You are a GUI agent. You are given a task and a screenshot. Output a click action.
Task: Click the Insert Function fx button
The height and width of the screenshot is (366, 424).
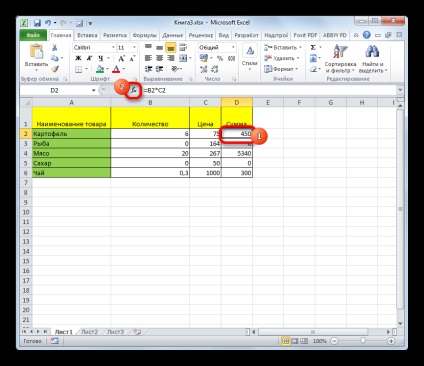click(133, 90)
